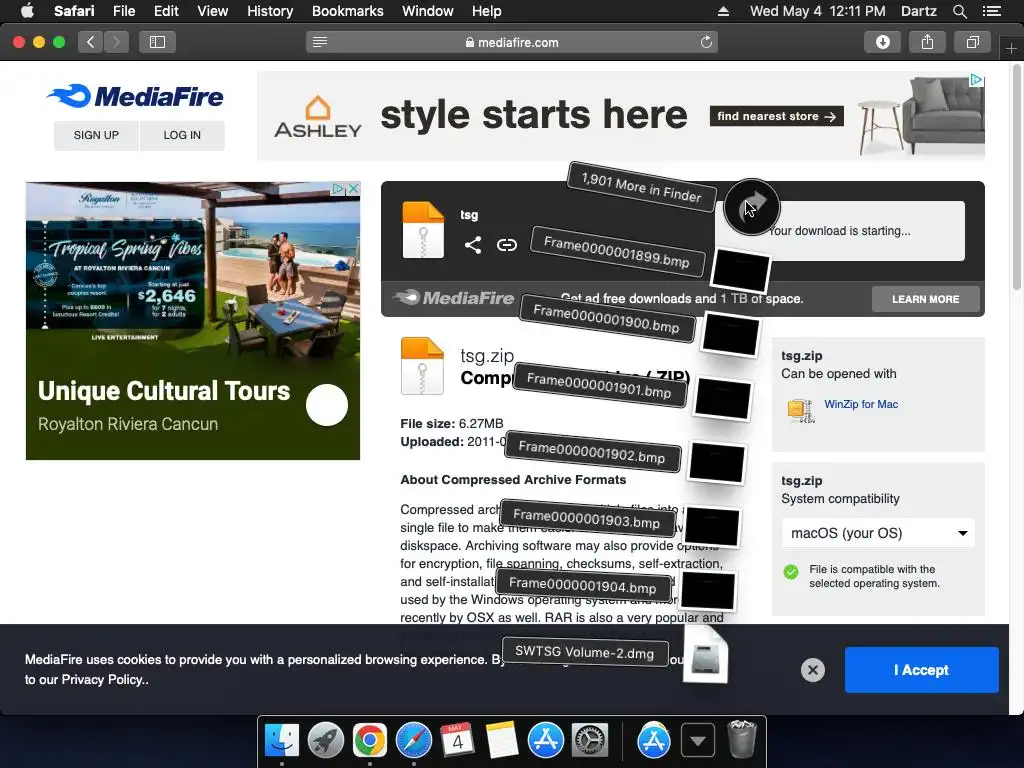Open Launchpad rocket in Dock
The height and width of the screenshot is (768, 1024).
(x=325, y=740)
